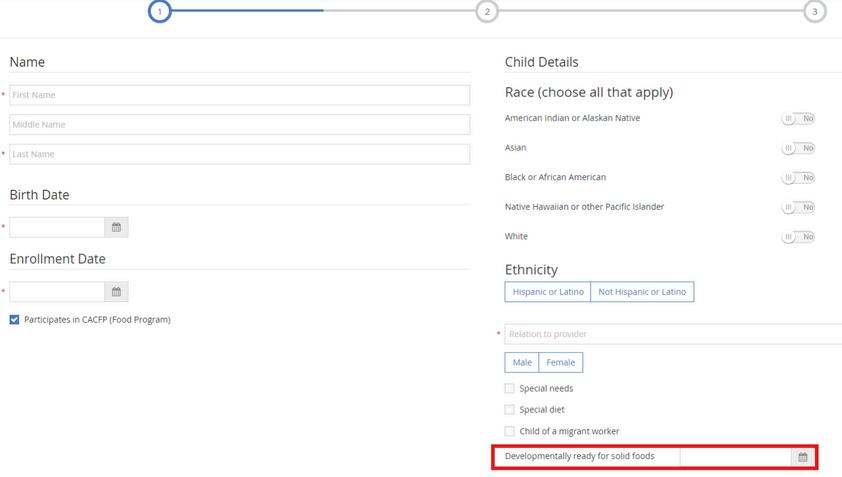Open the solid foods date calendar
This screenshot has height=477, width=842.
(802, 457)
